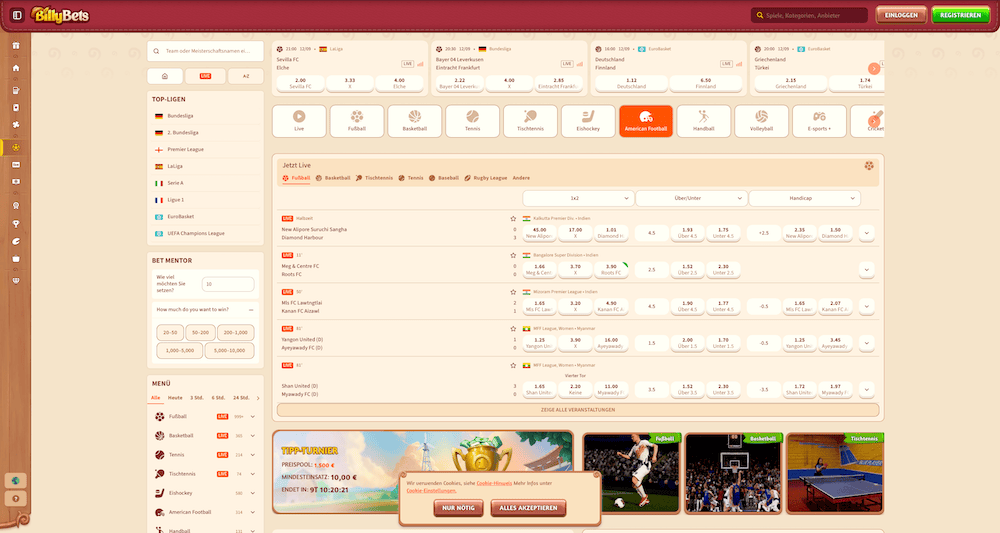Click the team or championship search field
Image resolution: width=1000 pixels, height=533 pixels.
click(205, 51)
